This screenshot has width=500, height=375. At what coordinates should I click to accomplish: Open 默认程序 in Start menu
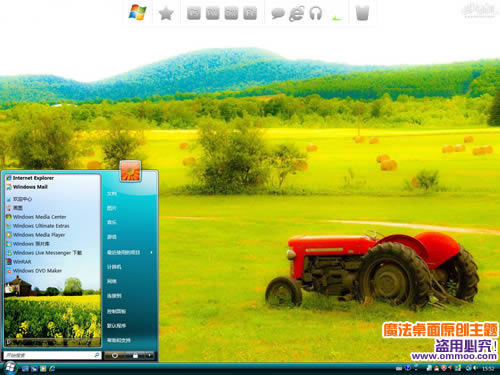click(x=116, y=326)
